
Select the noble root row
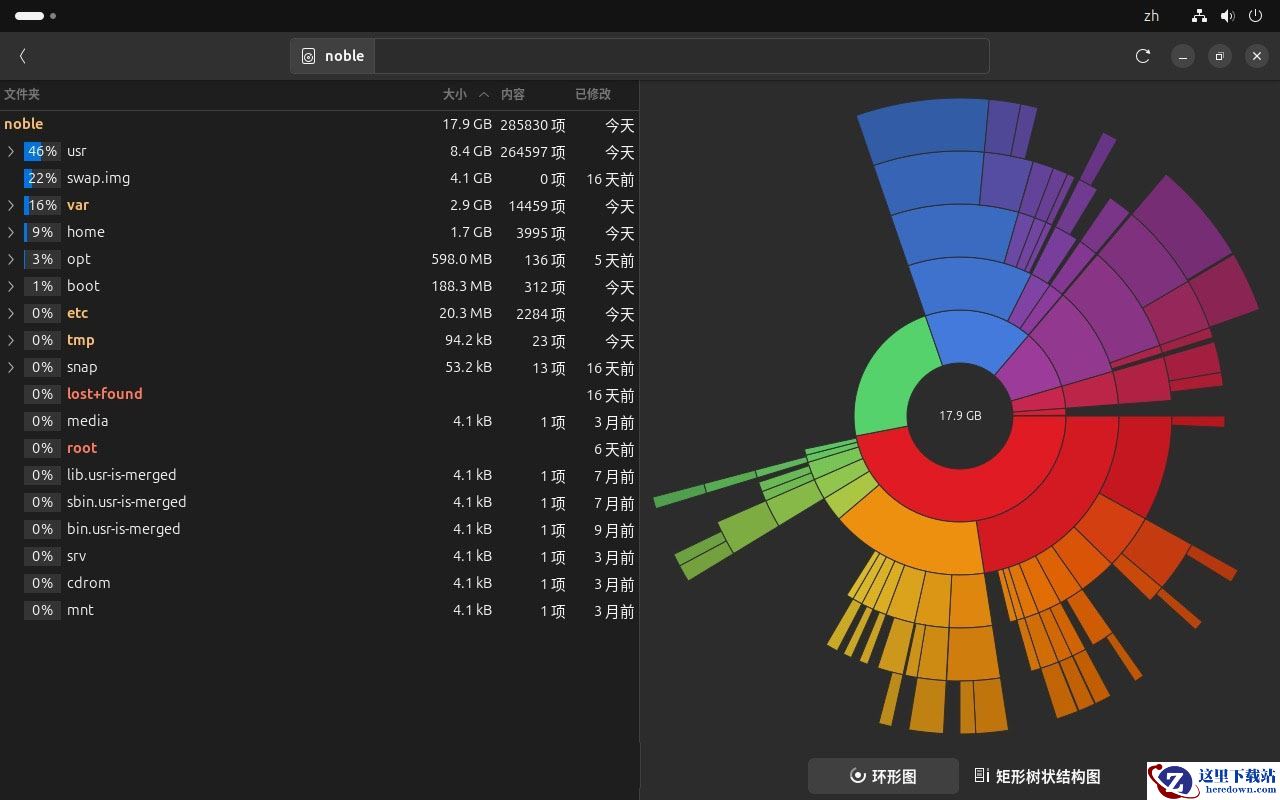[x=319, y=124]
